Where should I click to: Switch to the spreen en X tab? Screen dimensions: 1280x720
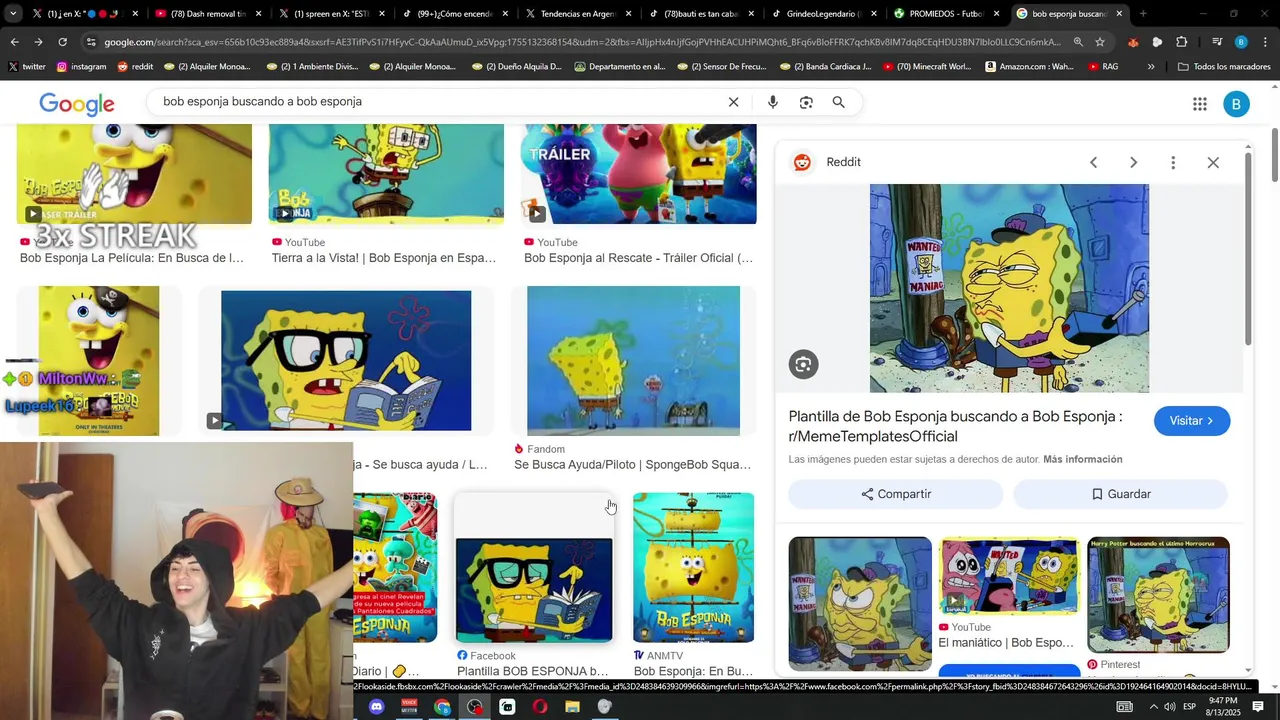coord(332,14)
